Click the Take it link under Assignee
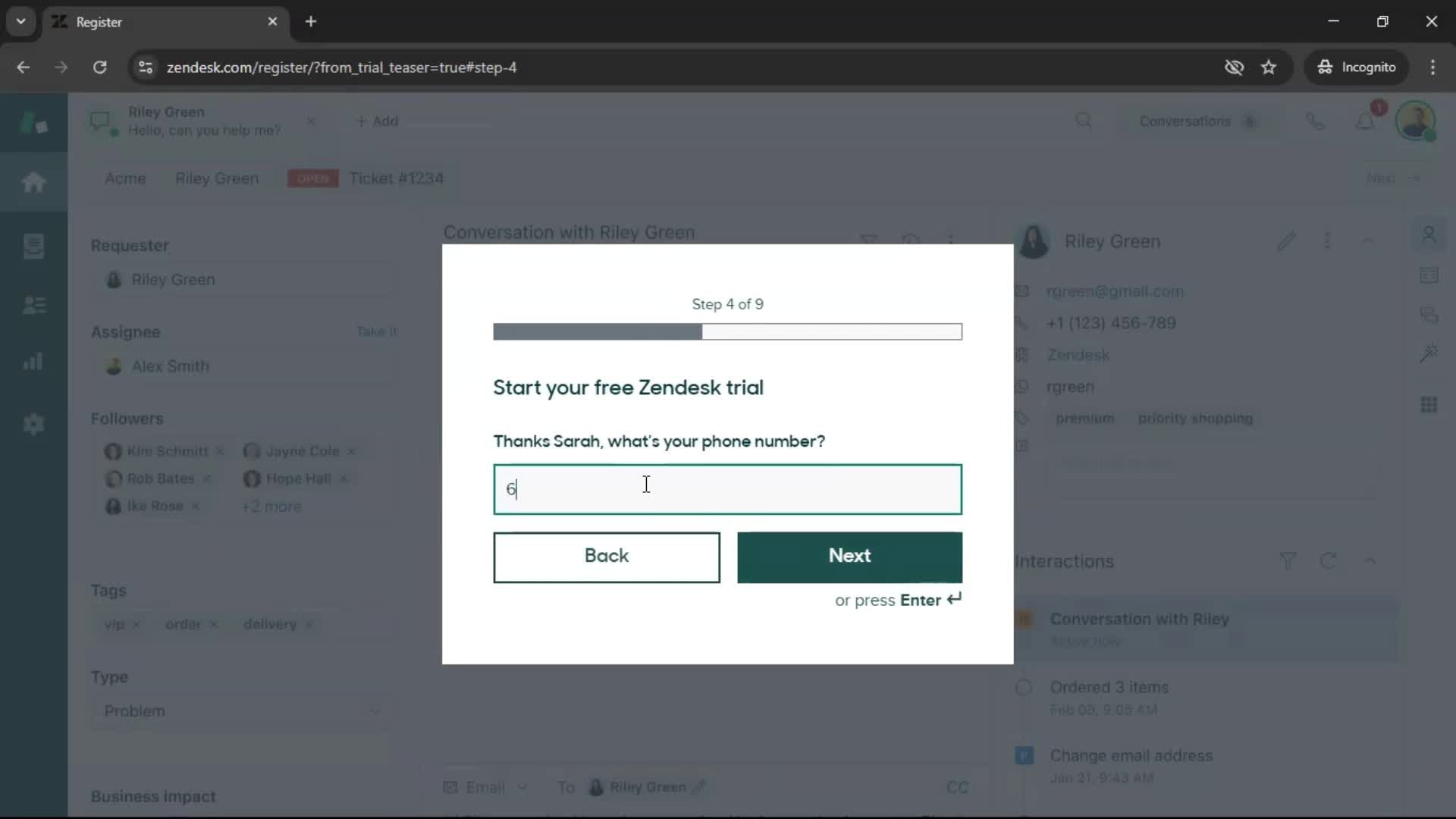 tap(377, 332)
